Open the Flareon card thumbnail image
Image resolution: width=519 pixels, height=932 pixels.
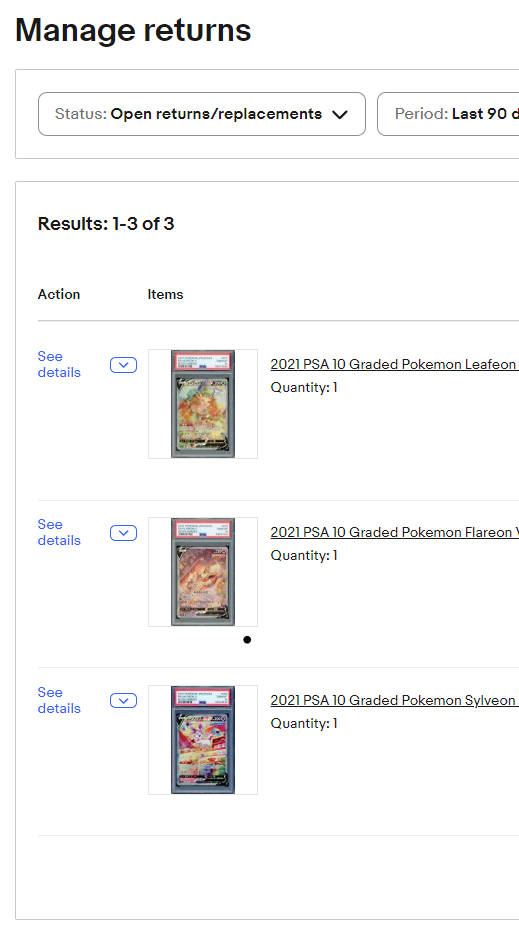coord(203,572)
